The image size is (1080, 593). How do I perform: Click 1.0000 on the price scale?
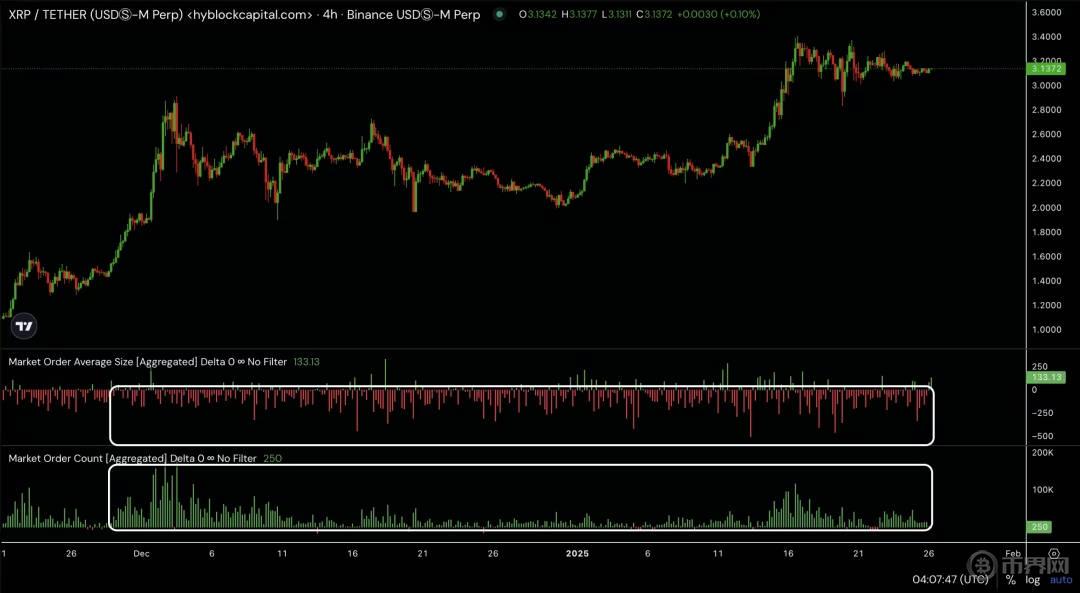coord(1046,330)
